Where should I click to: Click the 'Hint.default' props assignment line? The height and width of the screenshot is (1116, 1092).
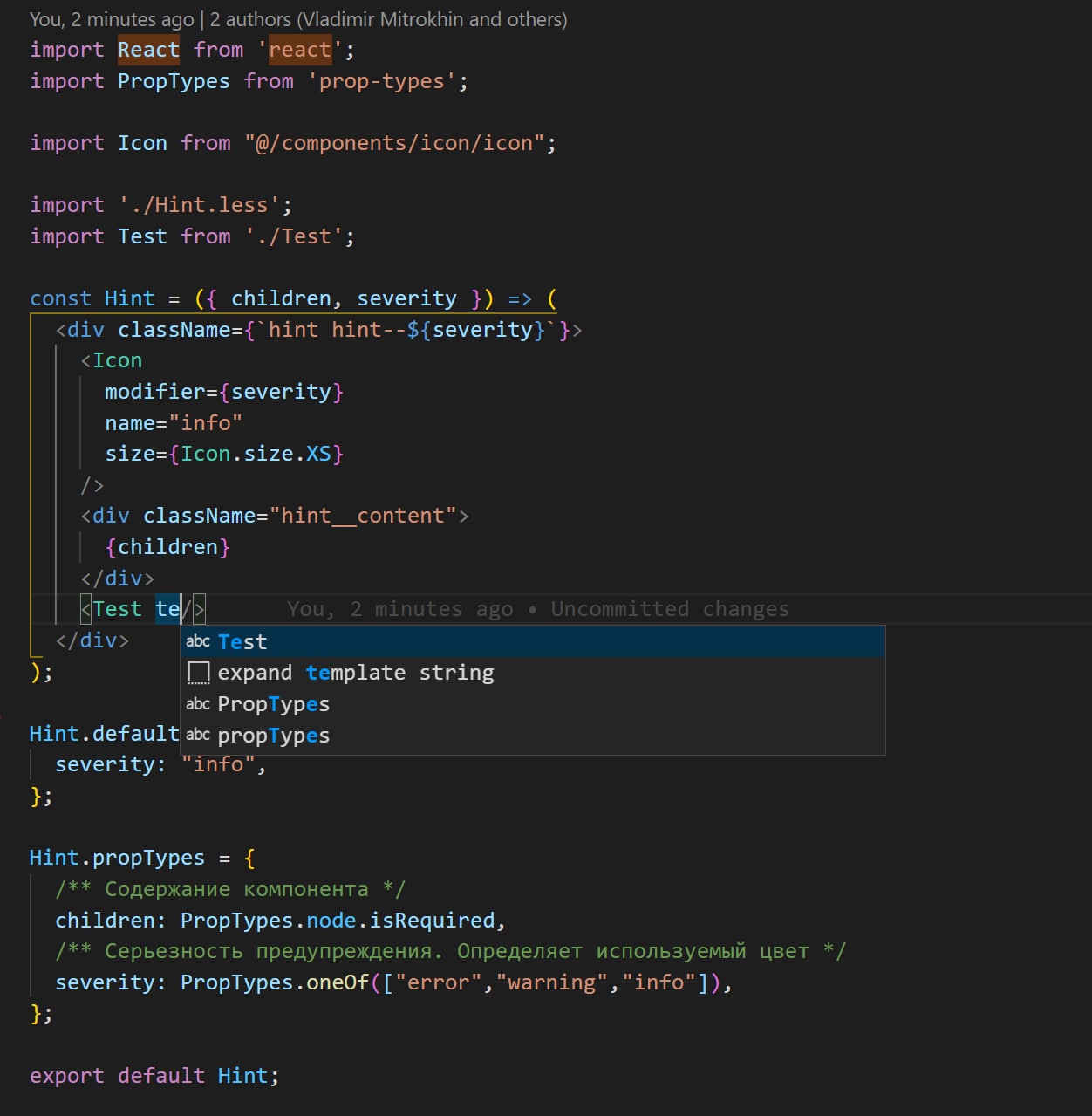[105, 734]
